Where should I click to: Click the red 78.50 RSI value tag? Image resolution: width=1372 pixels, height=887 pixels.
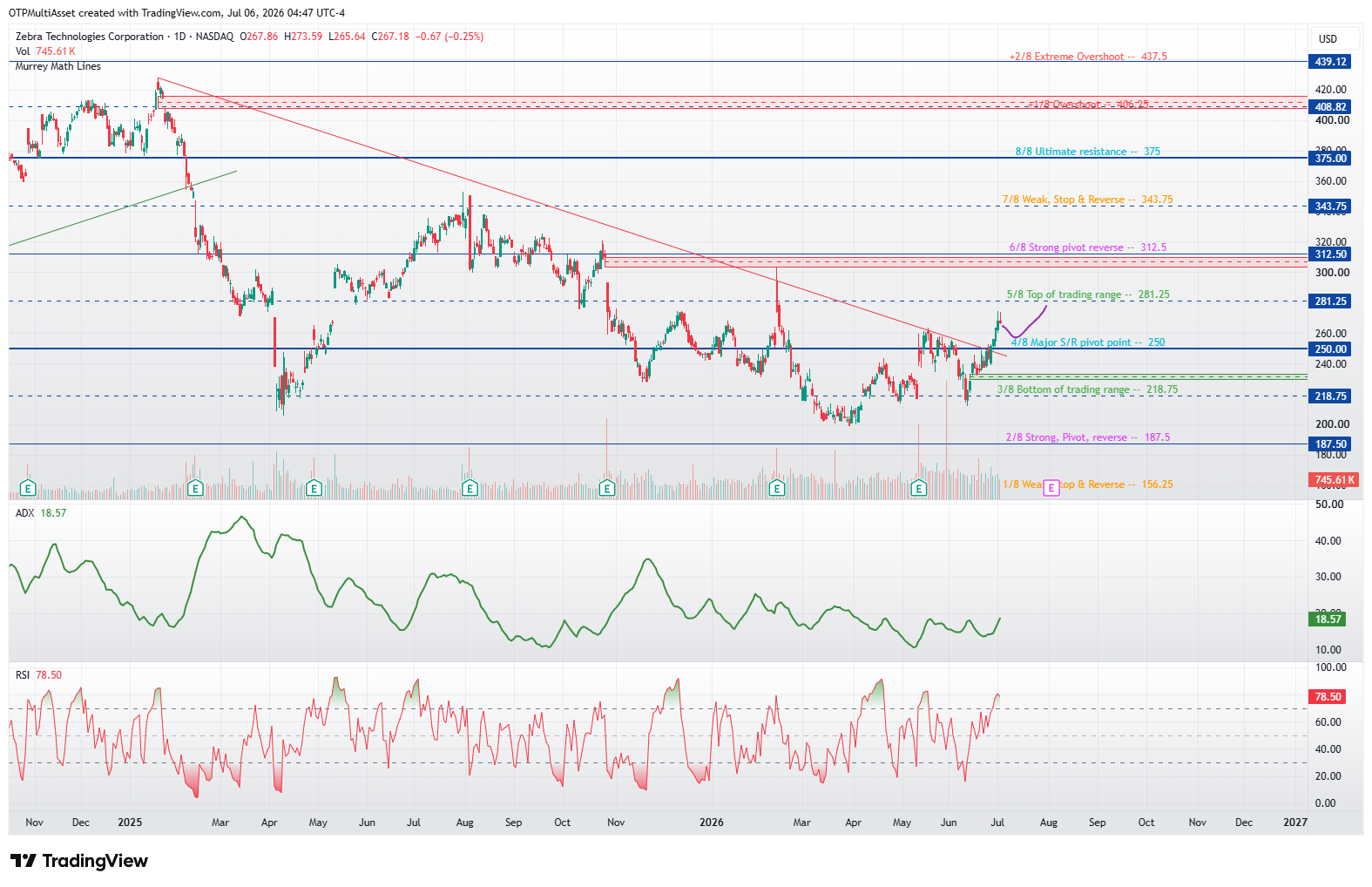[1328, 697]
